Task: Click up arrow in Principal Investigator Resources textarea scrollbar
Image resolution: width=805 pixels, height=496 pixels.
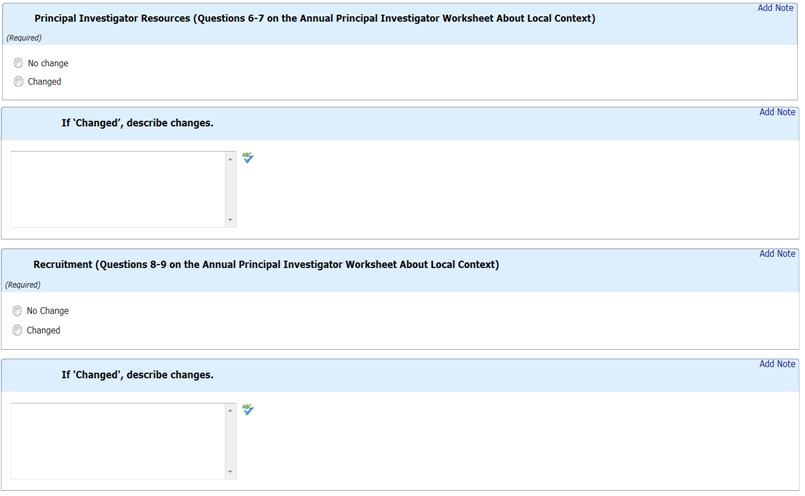Action: pos(230,159)
